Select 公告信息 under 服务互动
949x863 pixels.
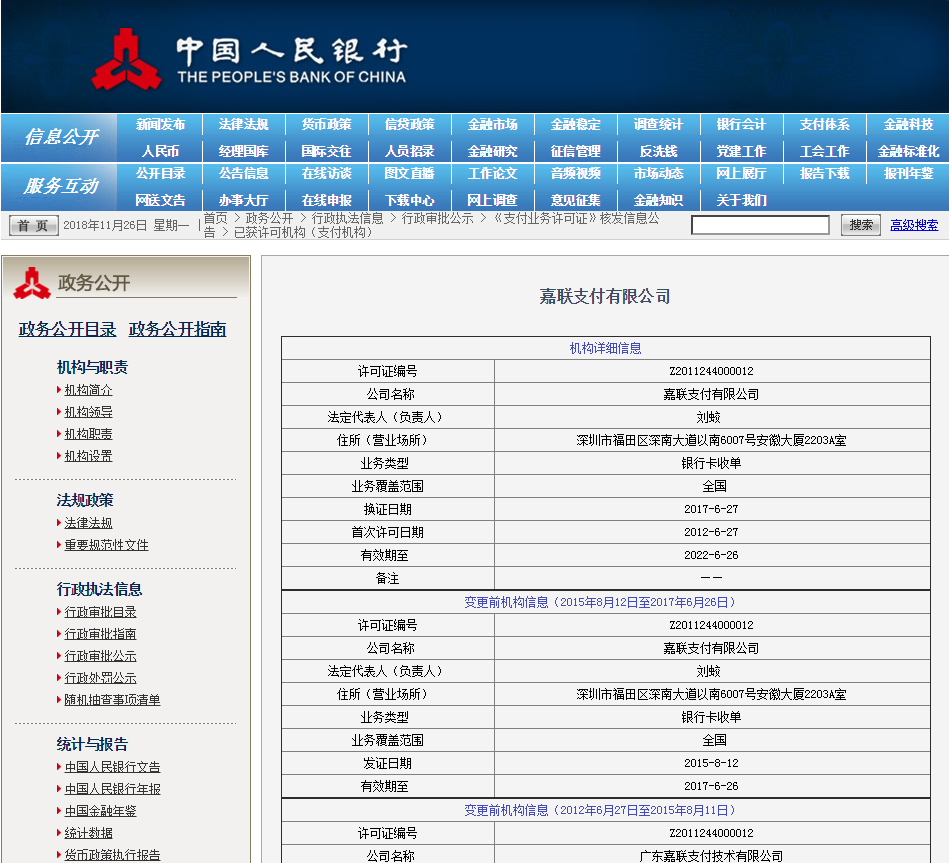pos(243,174)
